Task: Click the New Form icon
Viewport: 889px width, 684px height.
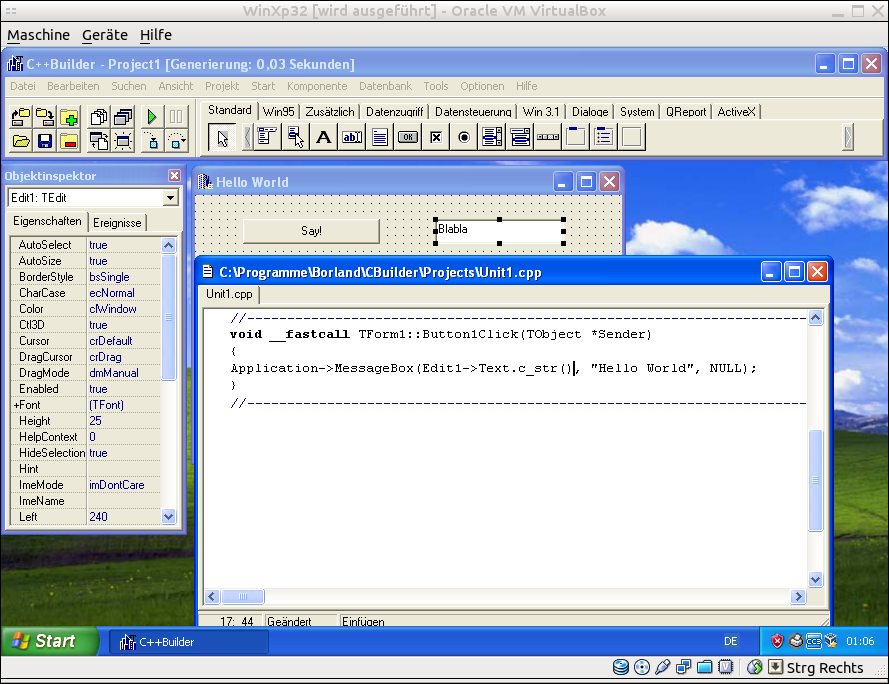Action: click(x=123, y=140)
